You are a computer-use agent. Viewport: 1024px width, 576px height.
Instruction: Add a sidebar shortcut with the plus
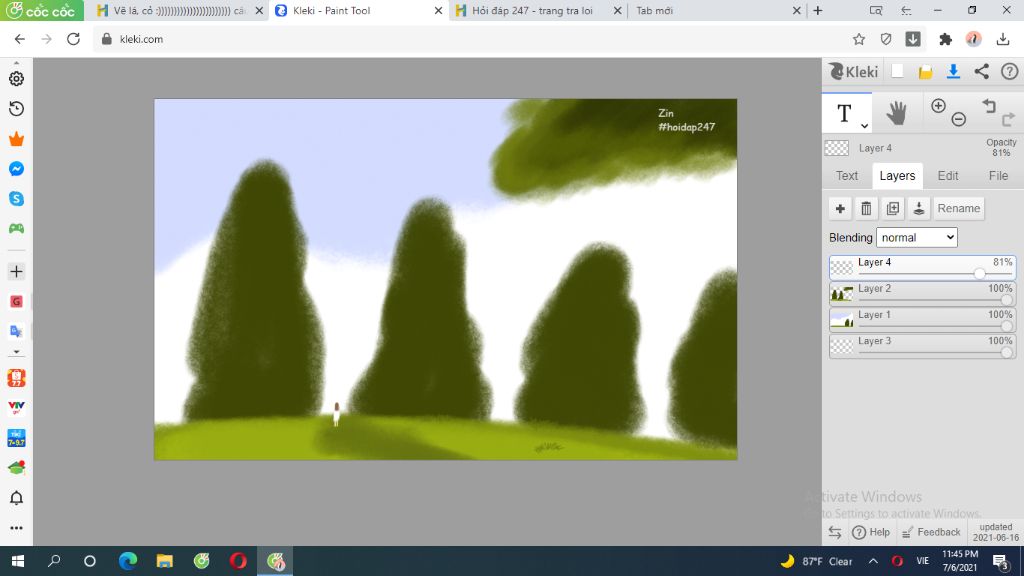[x=16, y=272]
